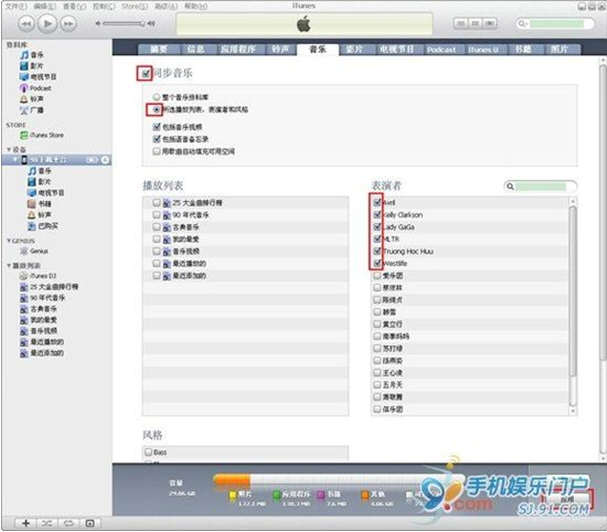Switch to grid view in the toolbar

[x=475, y=24]
